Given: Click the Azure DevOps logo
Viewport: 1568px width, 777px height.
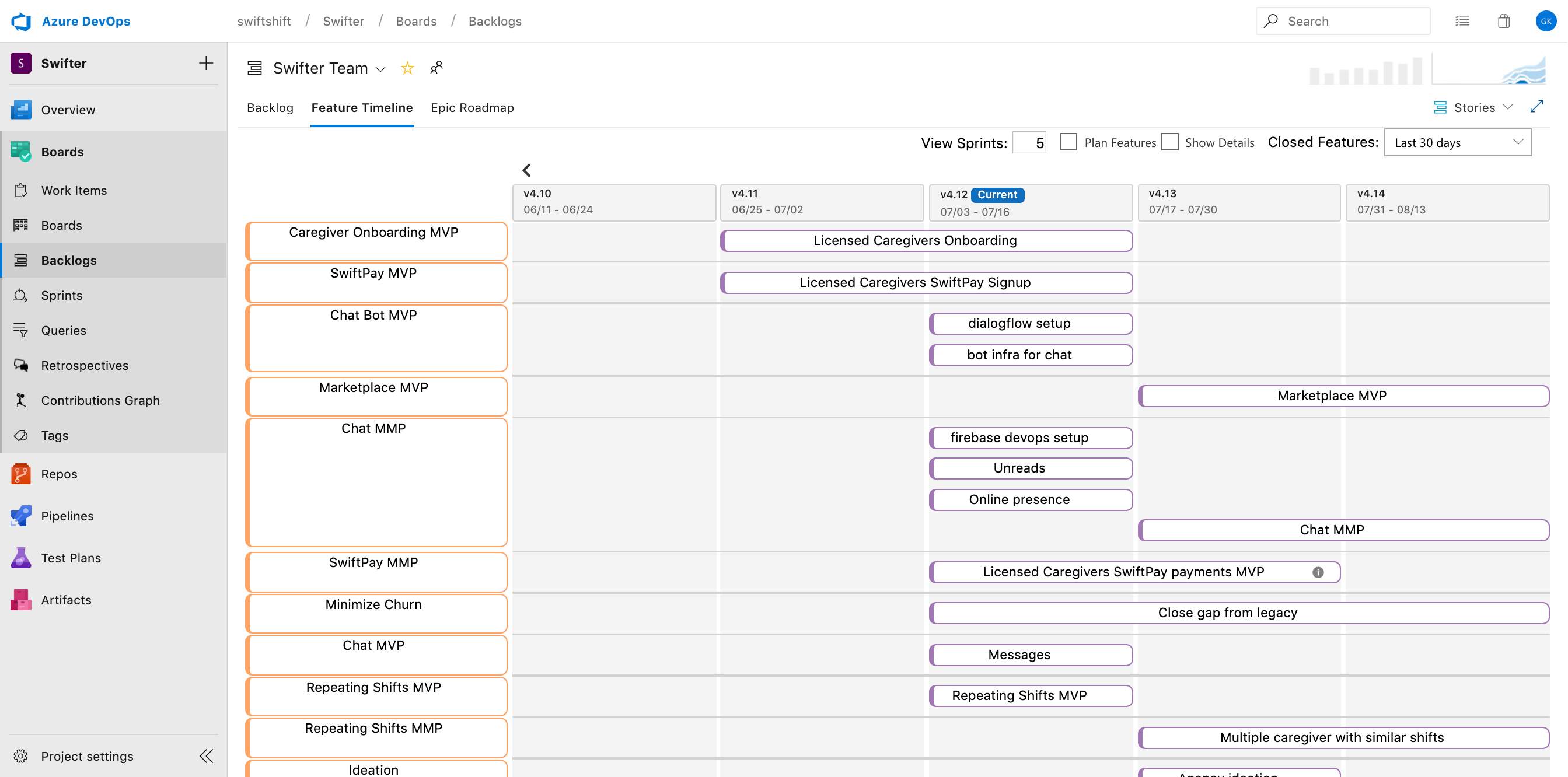Looking at the screenshot, I should tap(22, 20).
